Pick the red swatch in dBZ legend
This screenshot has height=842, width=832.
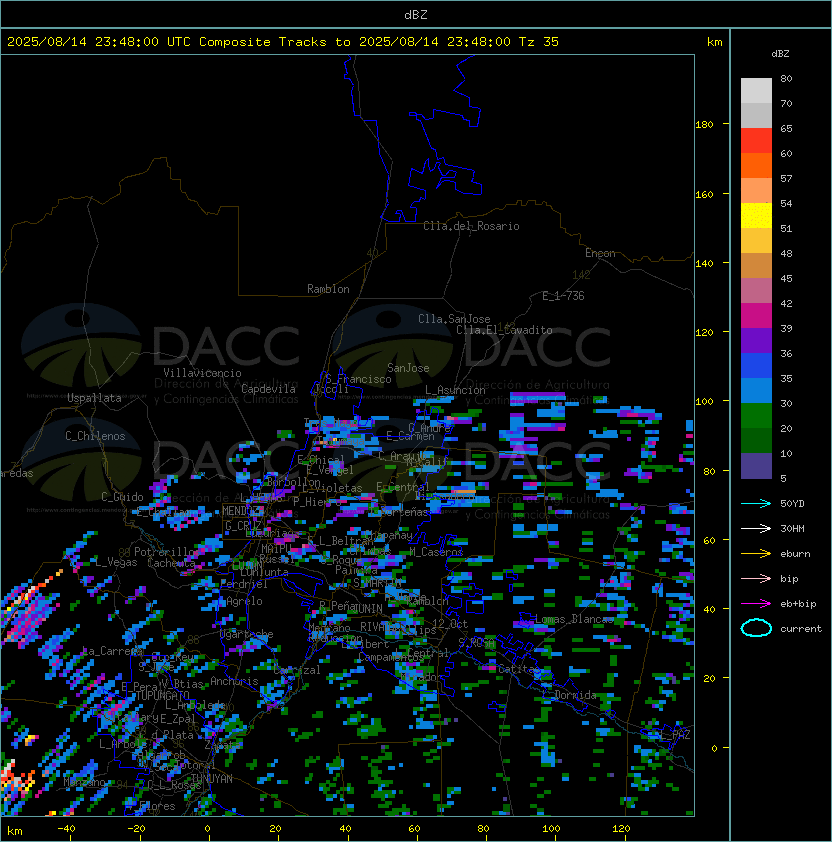756,141
